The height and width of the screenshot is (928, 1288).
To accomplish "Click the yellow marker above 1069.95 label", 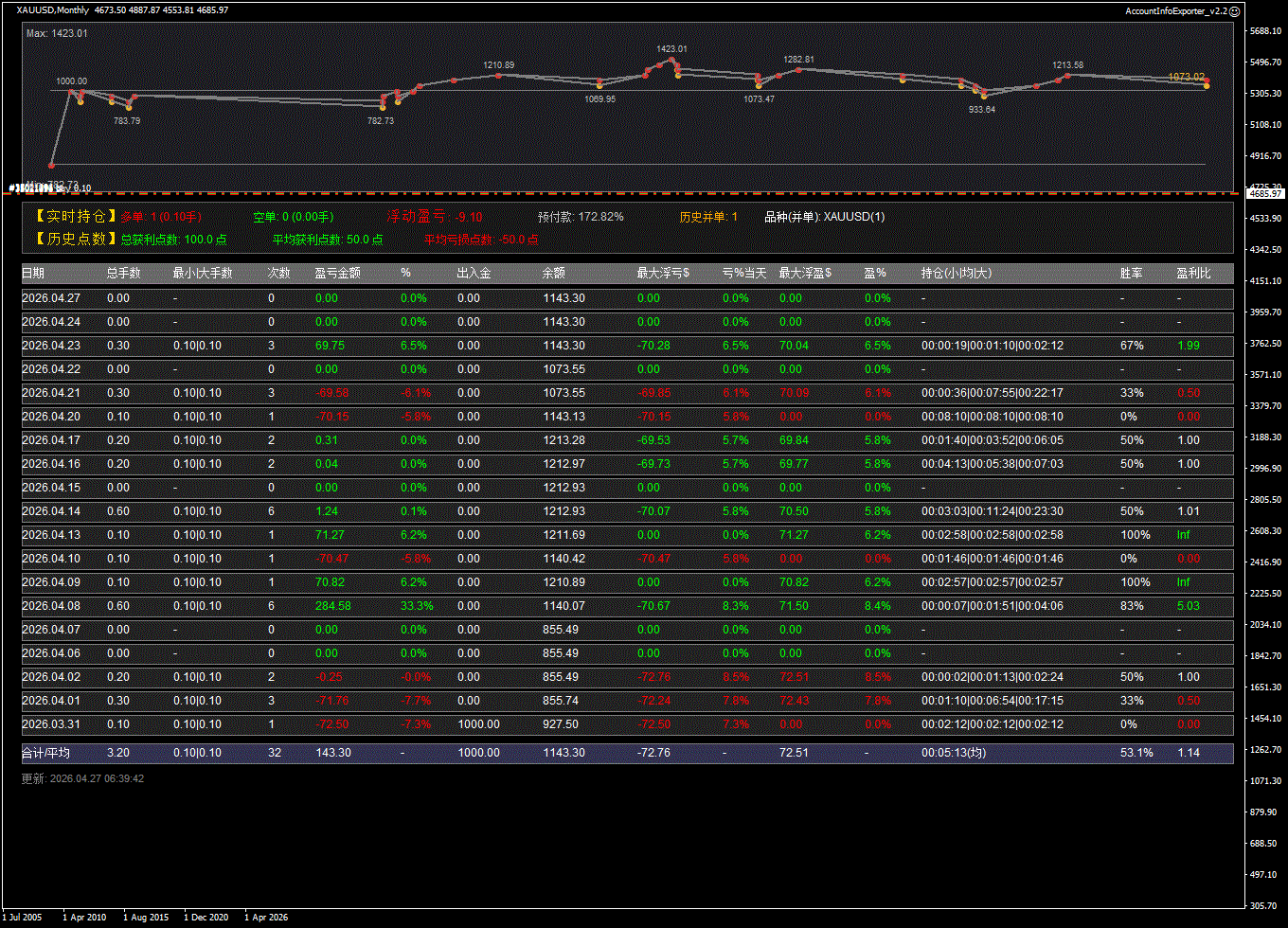I will click(599, 86).
